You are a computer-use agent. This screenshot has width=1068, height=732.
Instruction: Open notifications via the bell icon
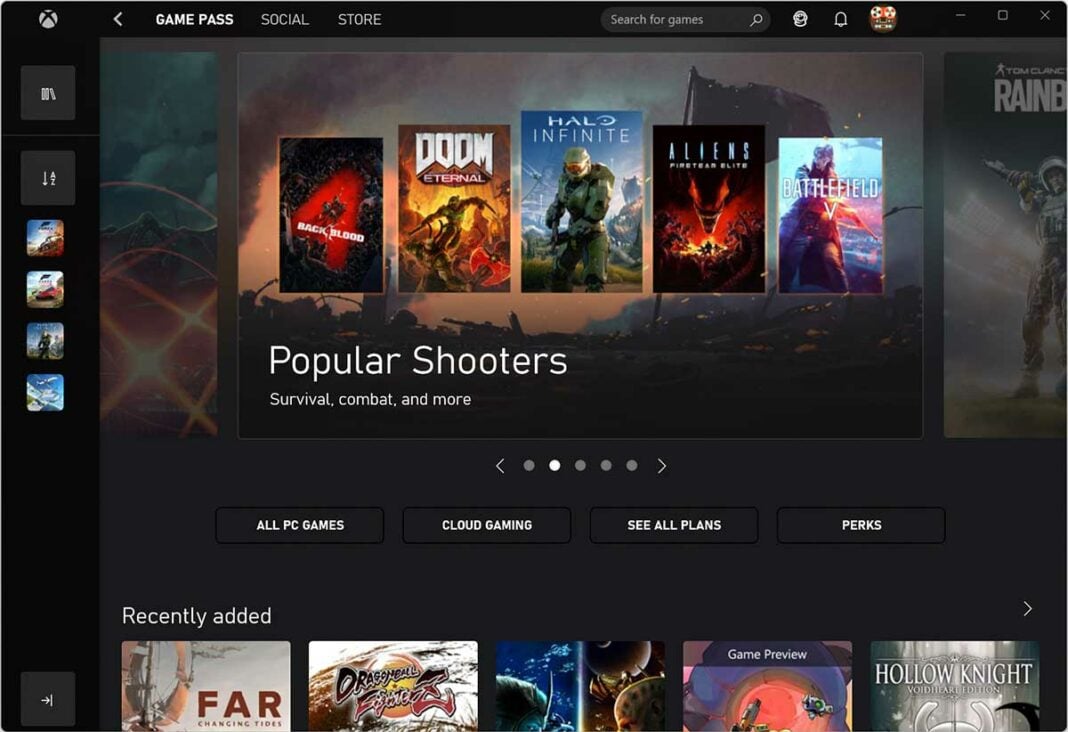point(840,19)
